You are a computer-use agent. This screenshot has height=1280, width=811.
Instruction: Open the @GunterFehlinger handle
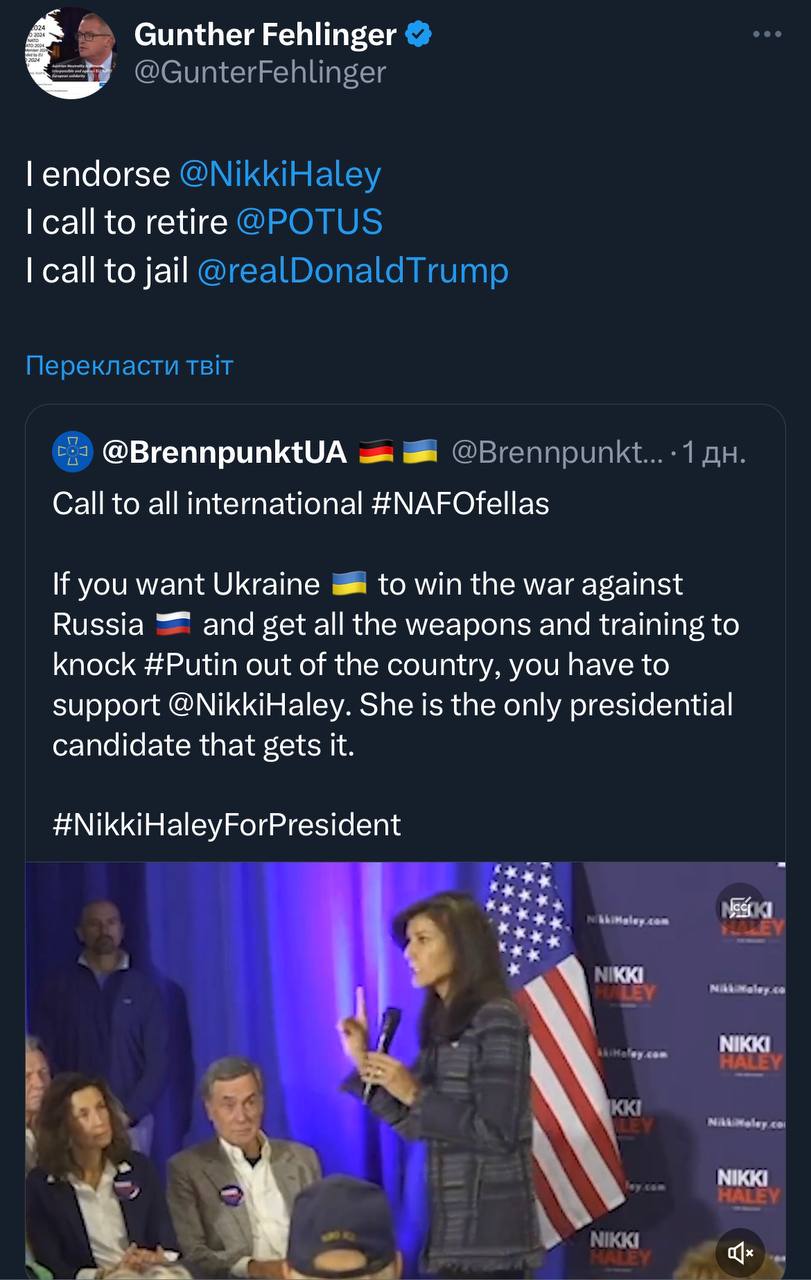tap(260, 73)
